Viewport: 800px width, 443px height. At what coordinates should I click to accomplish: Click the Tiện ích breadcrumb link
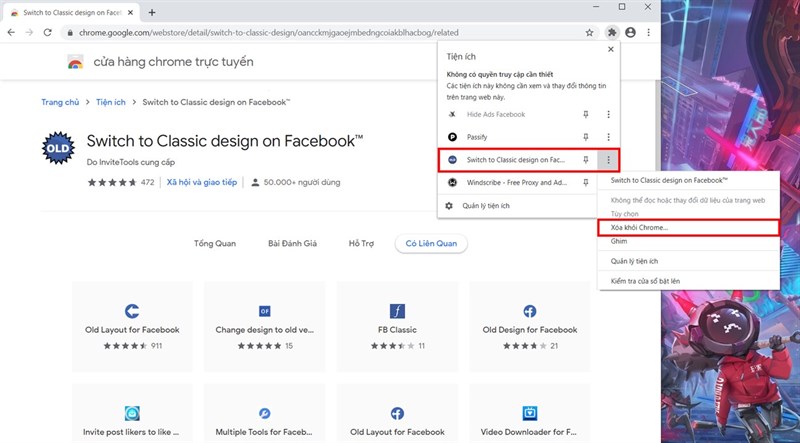(x=111, y=102)
